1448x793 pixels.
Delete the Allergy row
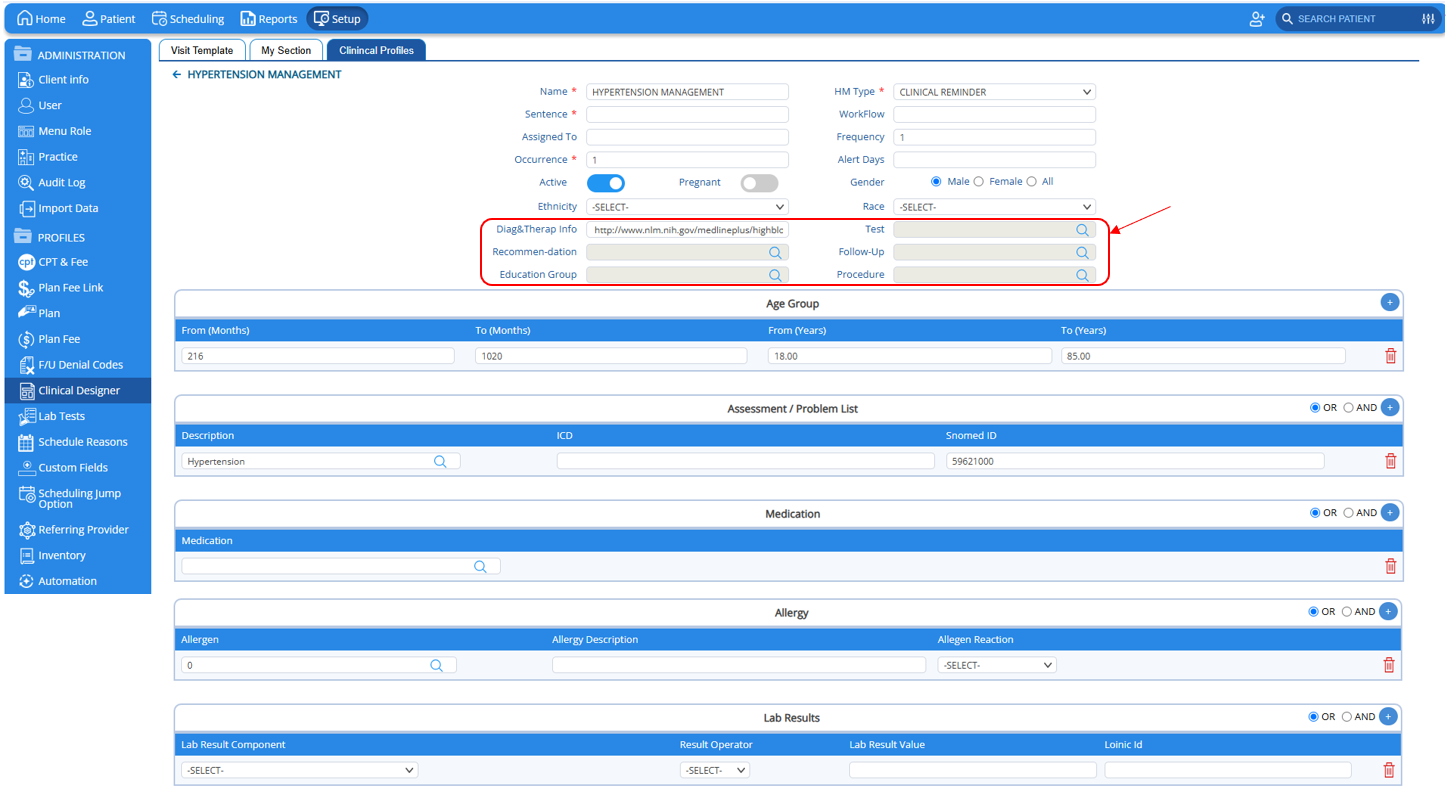[1389, 665]
